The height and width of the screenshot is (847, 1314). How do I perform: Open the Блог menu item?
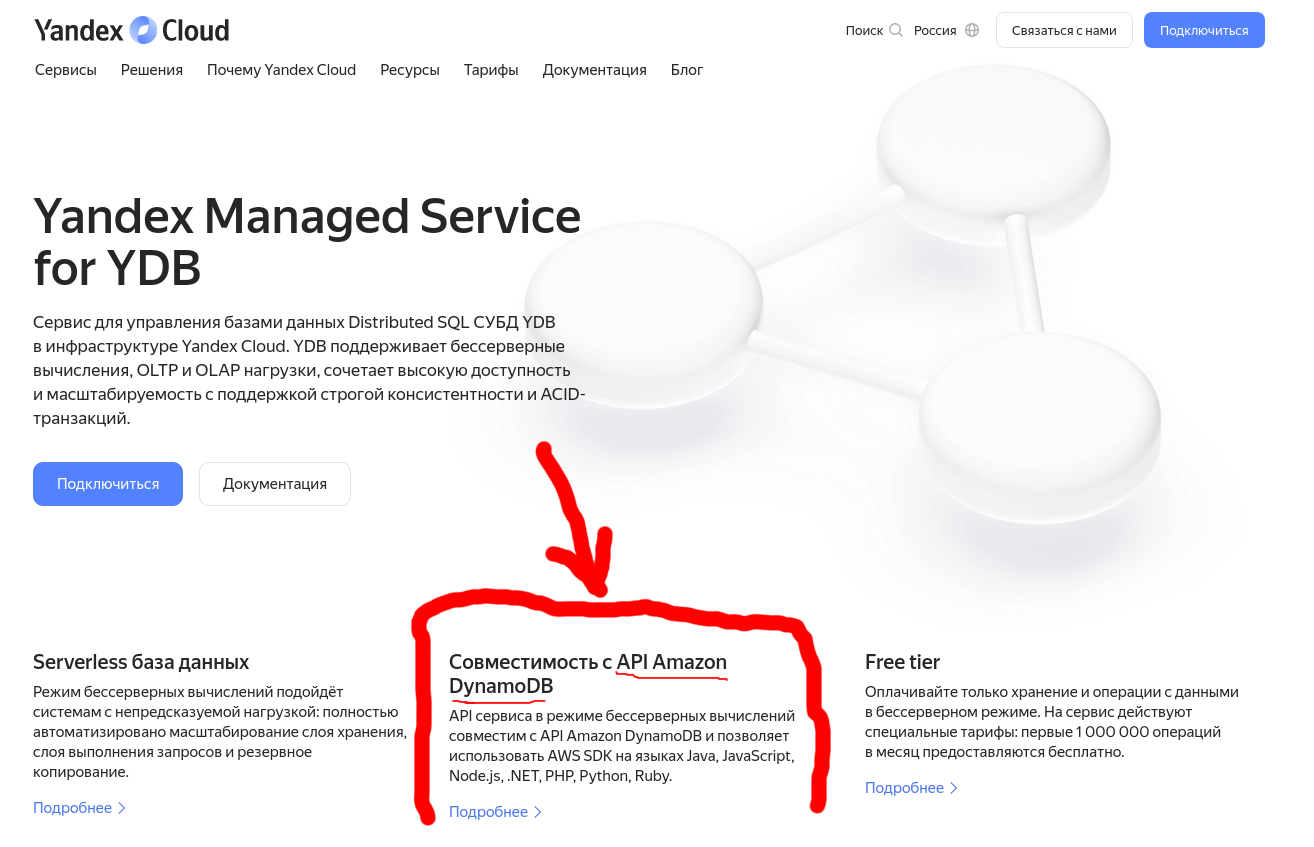click(687, 70)
